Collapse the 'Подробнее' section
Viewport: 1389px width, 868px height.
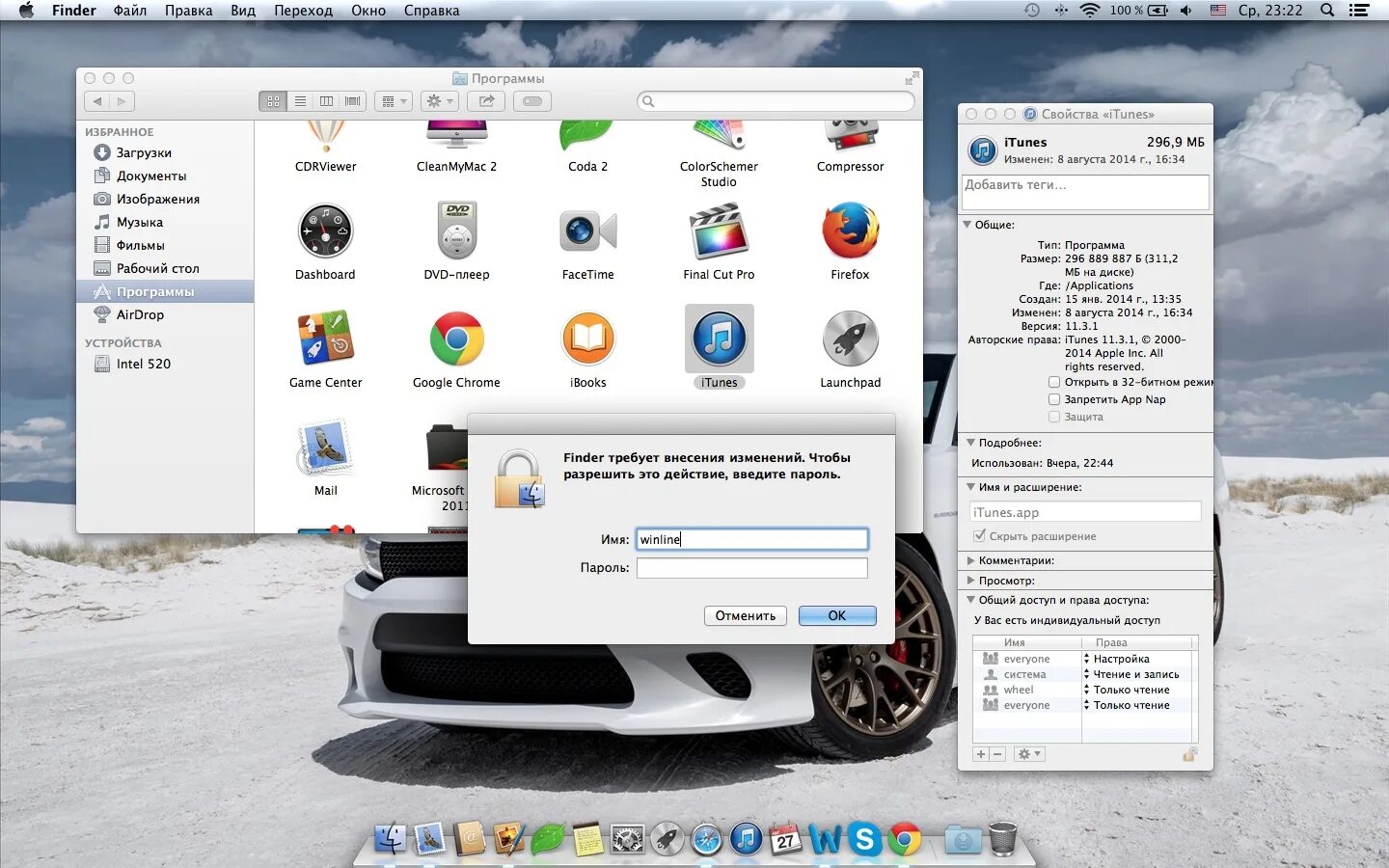[x=971, y=443]
